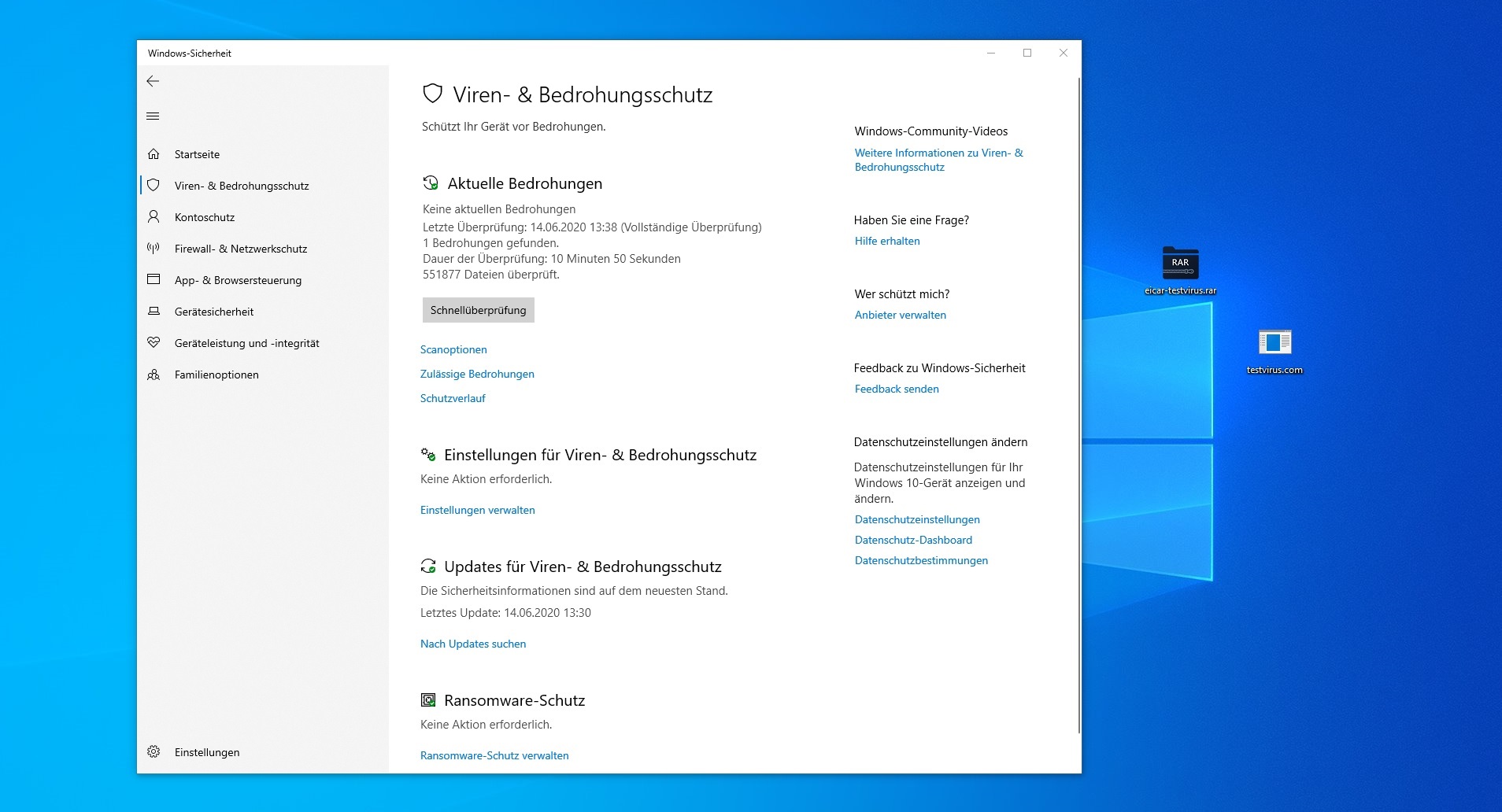1502x812 pixels.
Task: Click the 'Windows-Community-Videos' heading
Action: (x=931, y=131)
